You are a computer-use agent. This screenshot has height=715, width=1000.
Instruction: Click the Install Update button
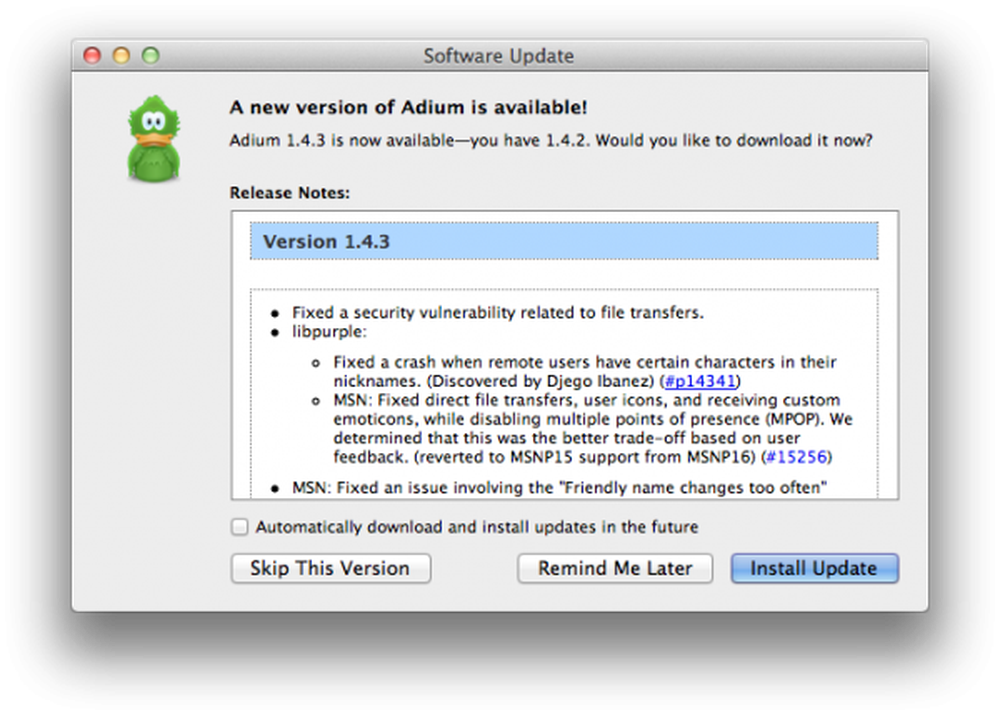(813, 568)
